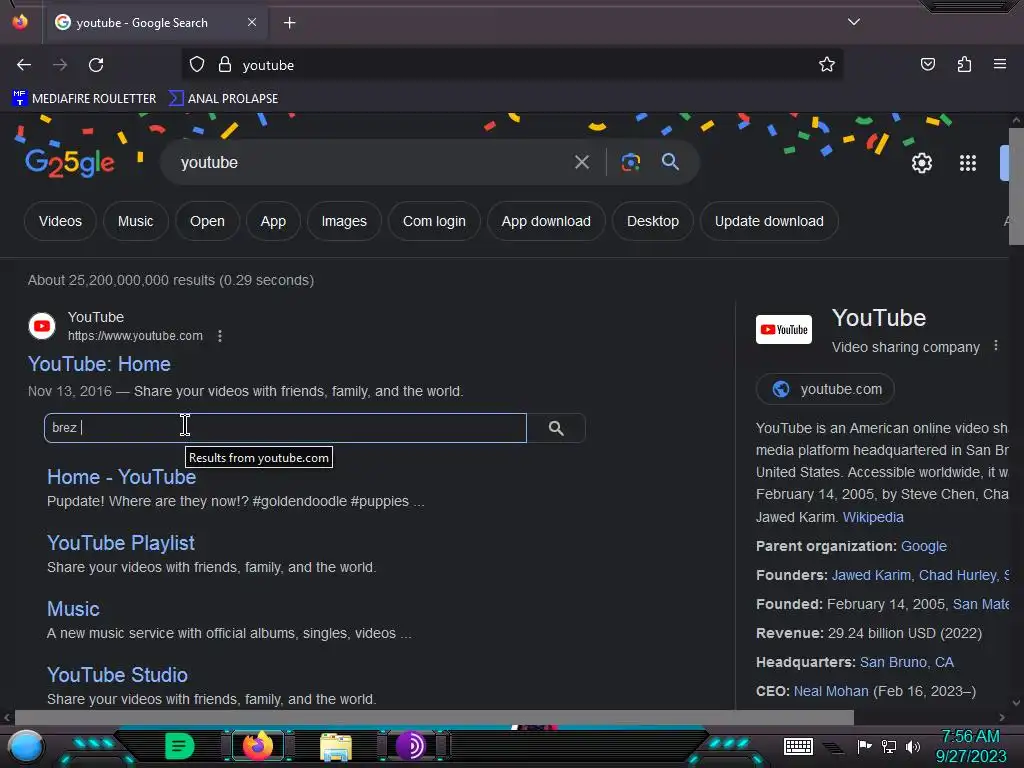The width and height of the screenshot is (1024, 768).
Task: Reload the page with the refresh icon
Action: (96, 65)
